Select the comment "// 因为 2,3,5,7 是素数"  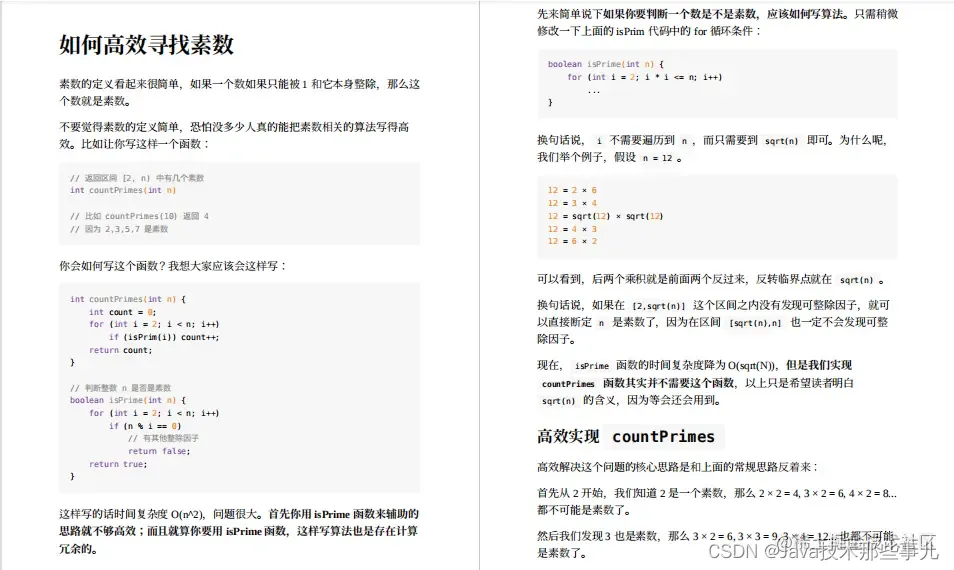click(x=119, y=229)
